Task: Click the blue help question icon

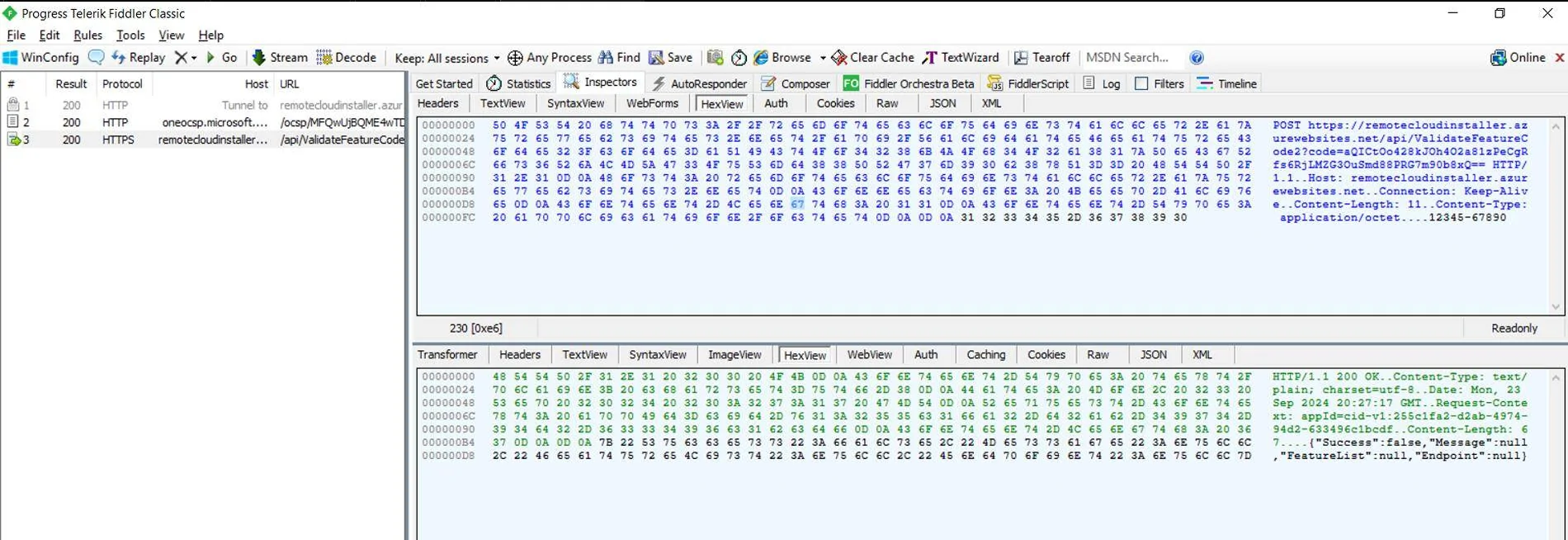Action: tap(1197, 57)
